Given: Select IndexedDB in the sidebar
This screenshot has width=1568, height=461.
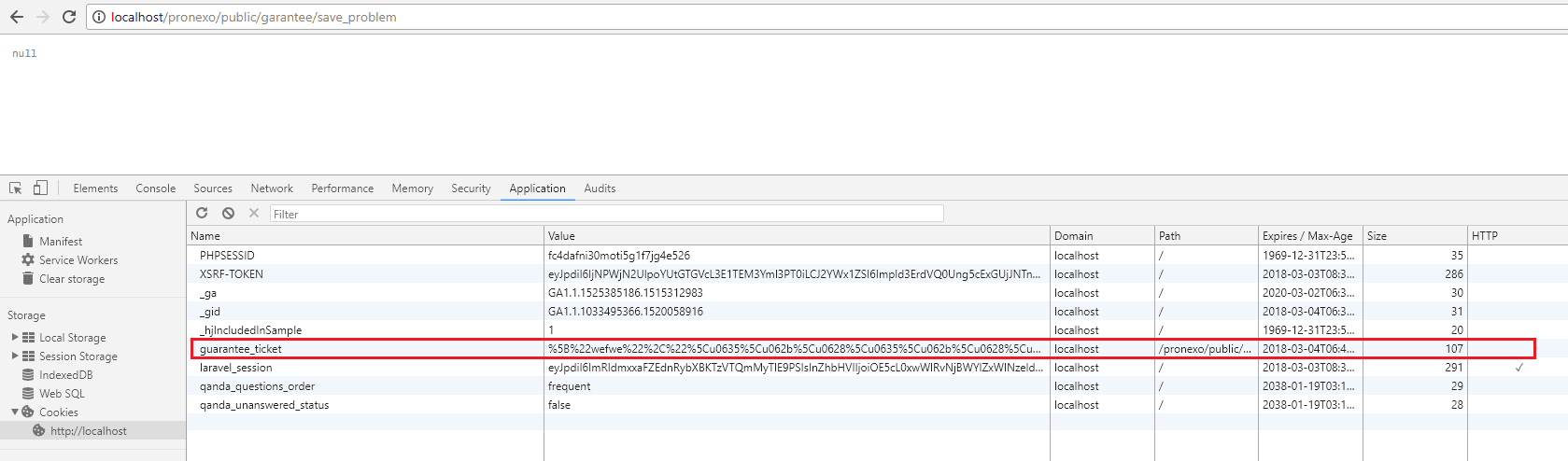Looking at the screenshot, I should point(65,375).
